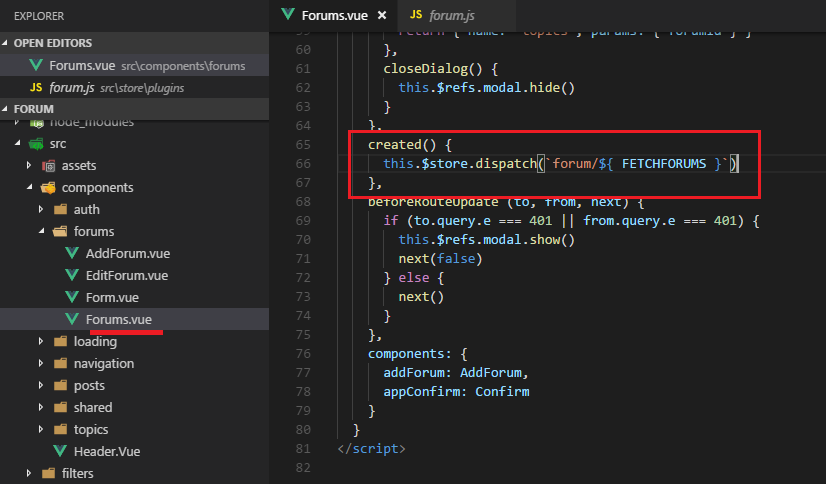The width and height of the screenshot is (826, 484).
Task: Click the JS icon beside open editor forum.js
Action: click(36, 87)
